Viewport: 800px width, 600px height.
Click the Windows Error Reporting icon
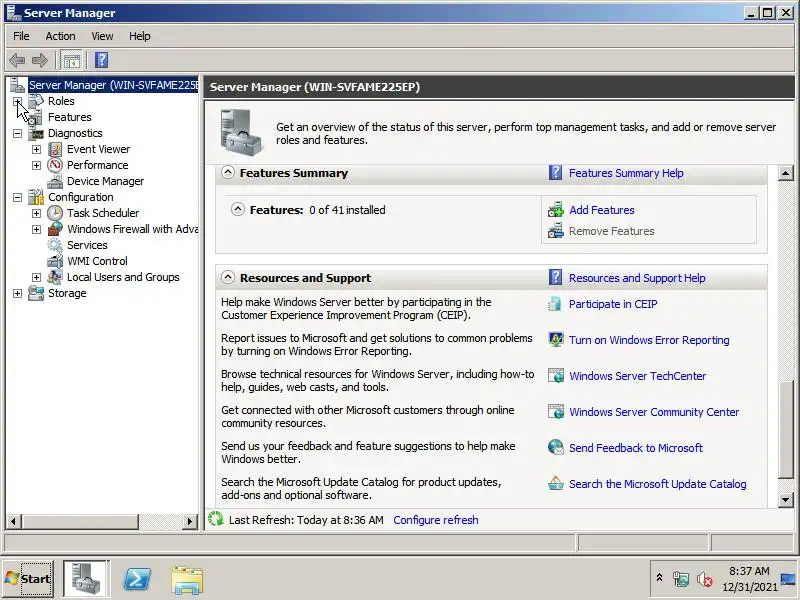(555, 339)
